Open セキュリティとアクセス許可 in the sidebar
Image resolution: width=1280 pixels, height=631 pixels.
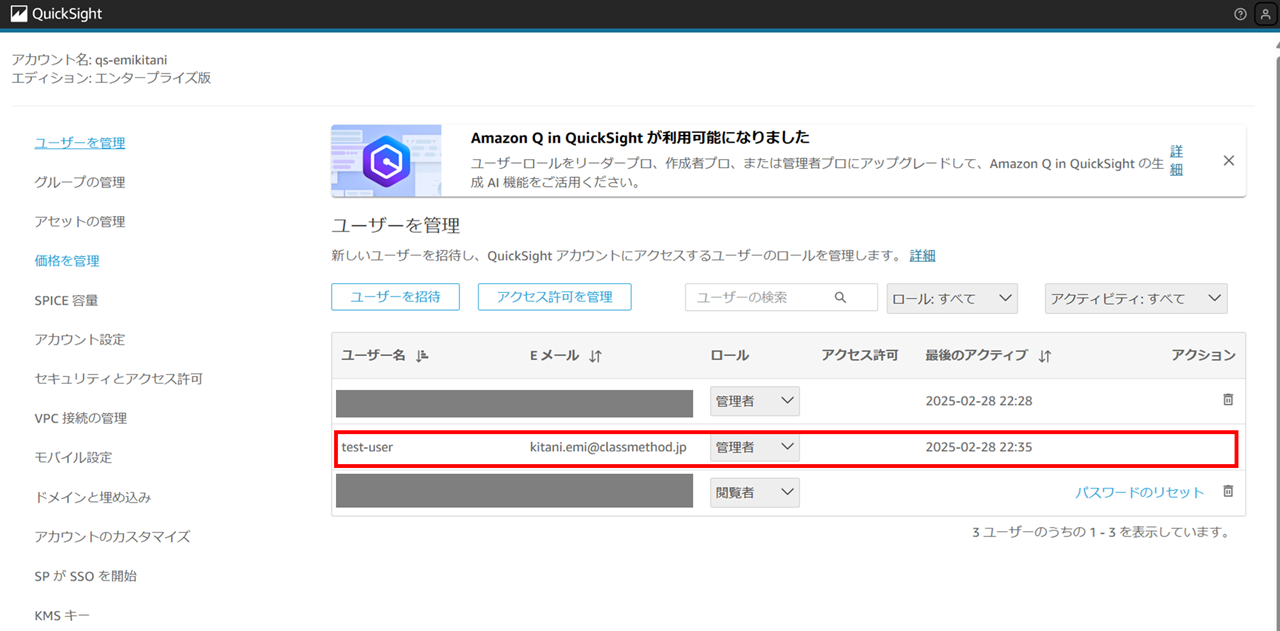[x=119, y=379]
